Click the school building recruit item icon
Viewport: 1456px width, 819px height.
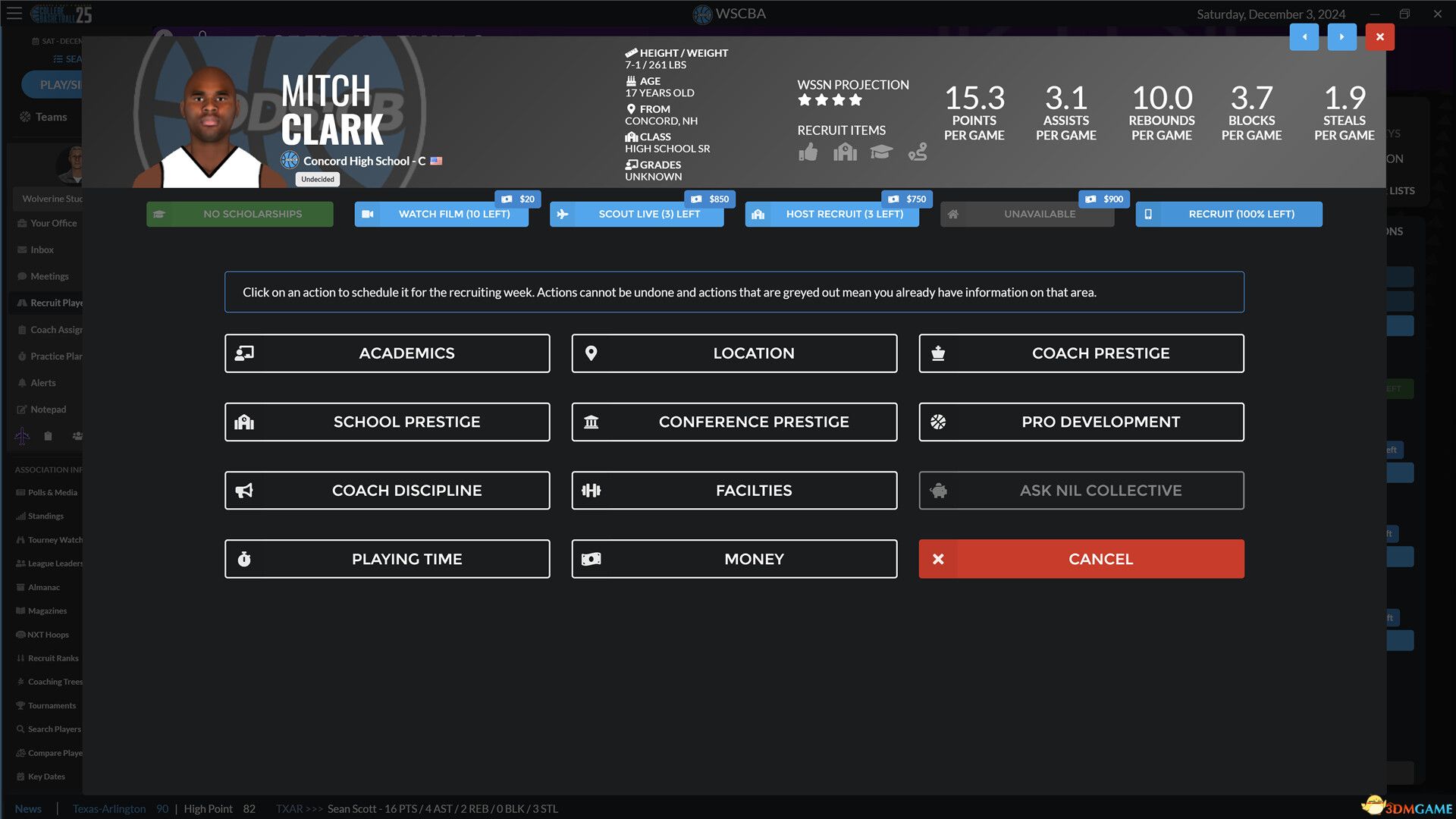pyautogui.click(x=845, y=152)
